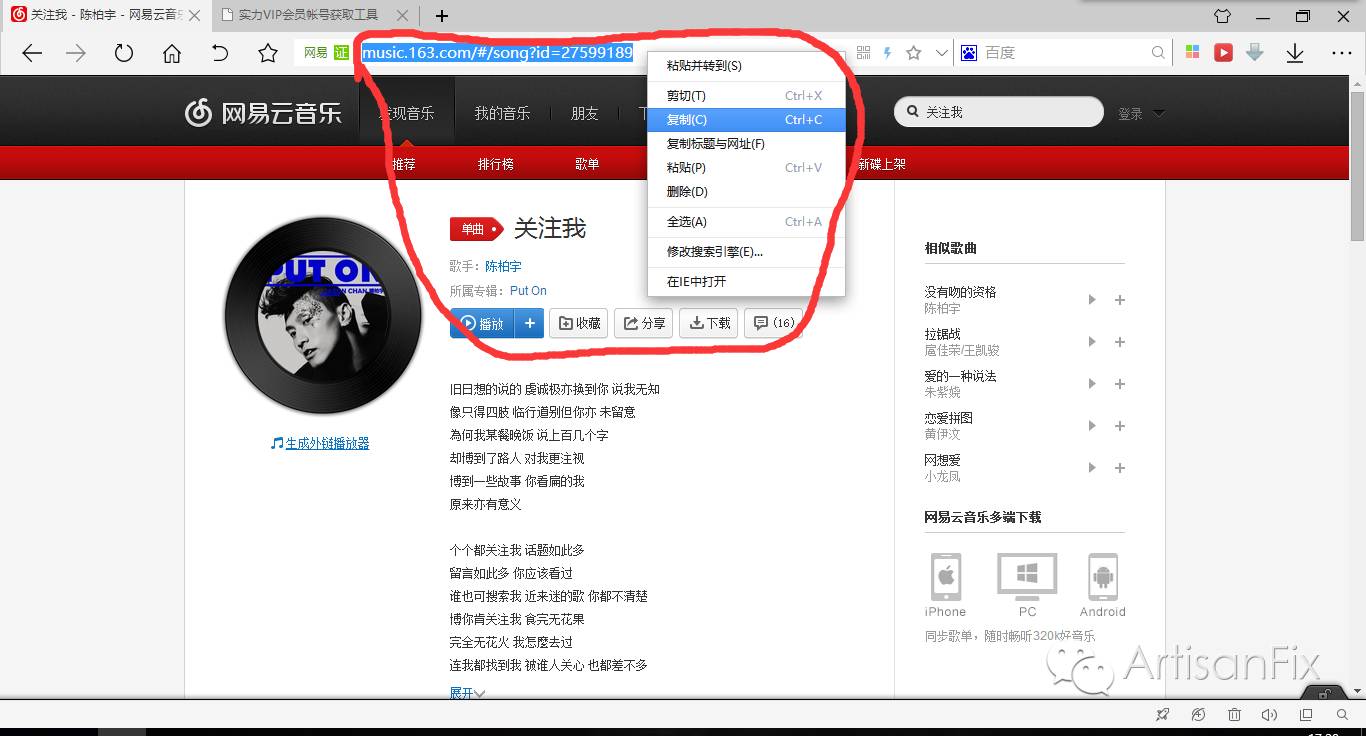1366x736 pixels.
Task: Open QR code icon in address bar
Action: pos(864,53)
